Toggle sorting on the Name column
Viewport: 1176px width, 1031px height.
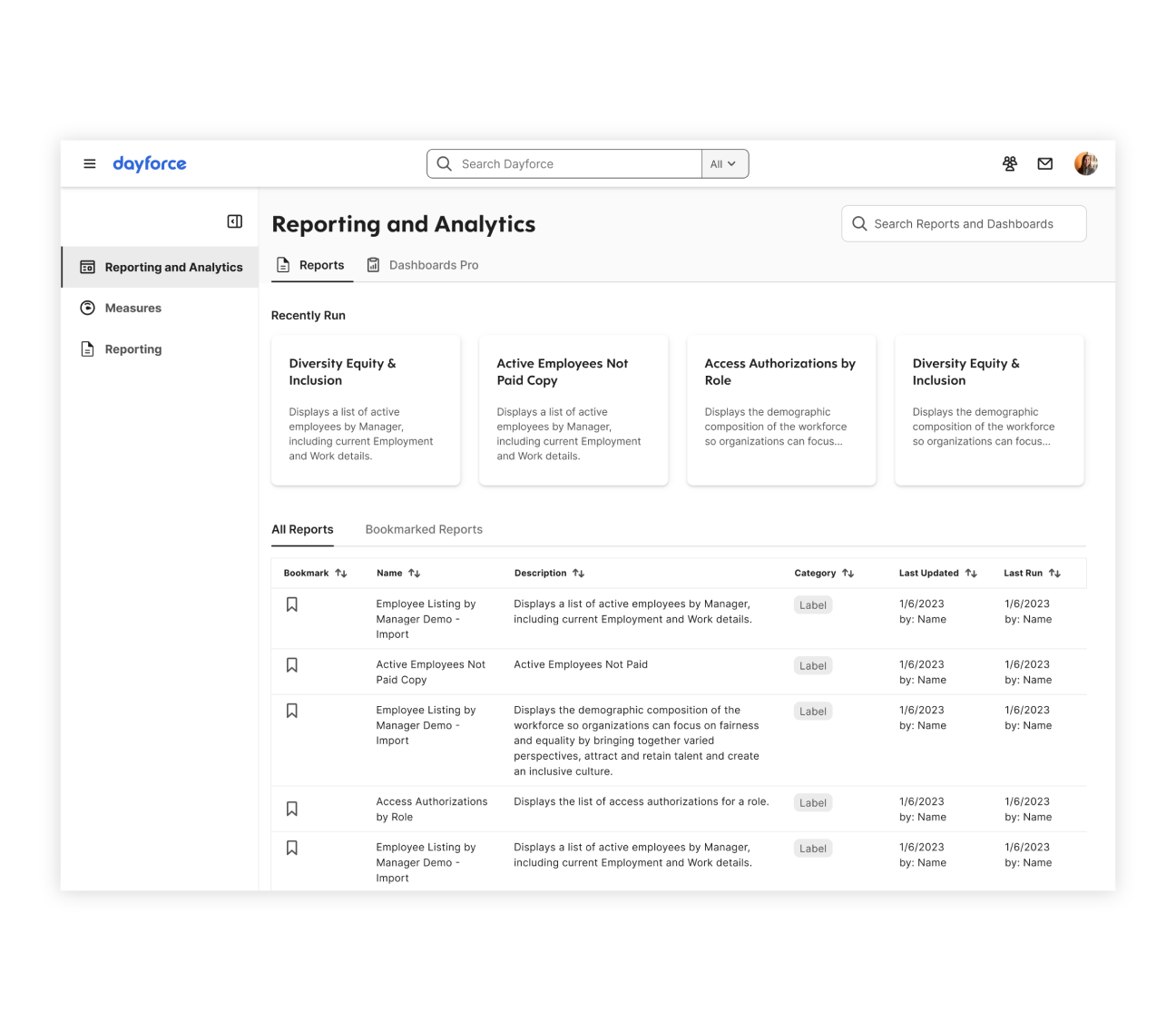pyautogui.click(x=415, y=573)
